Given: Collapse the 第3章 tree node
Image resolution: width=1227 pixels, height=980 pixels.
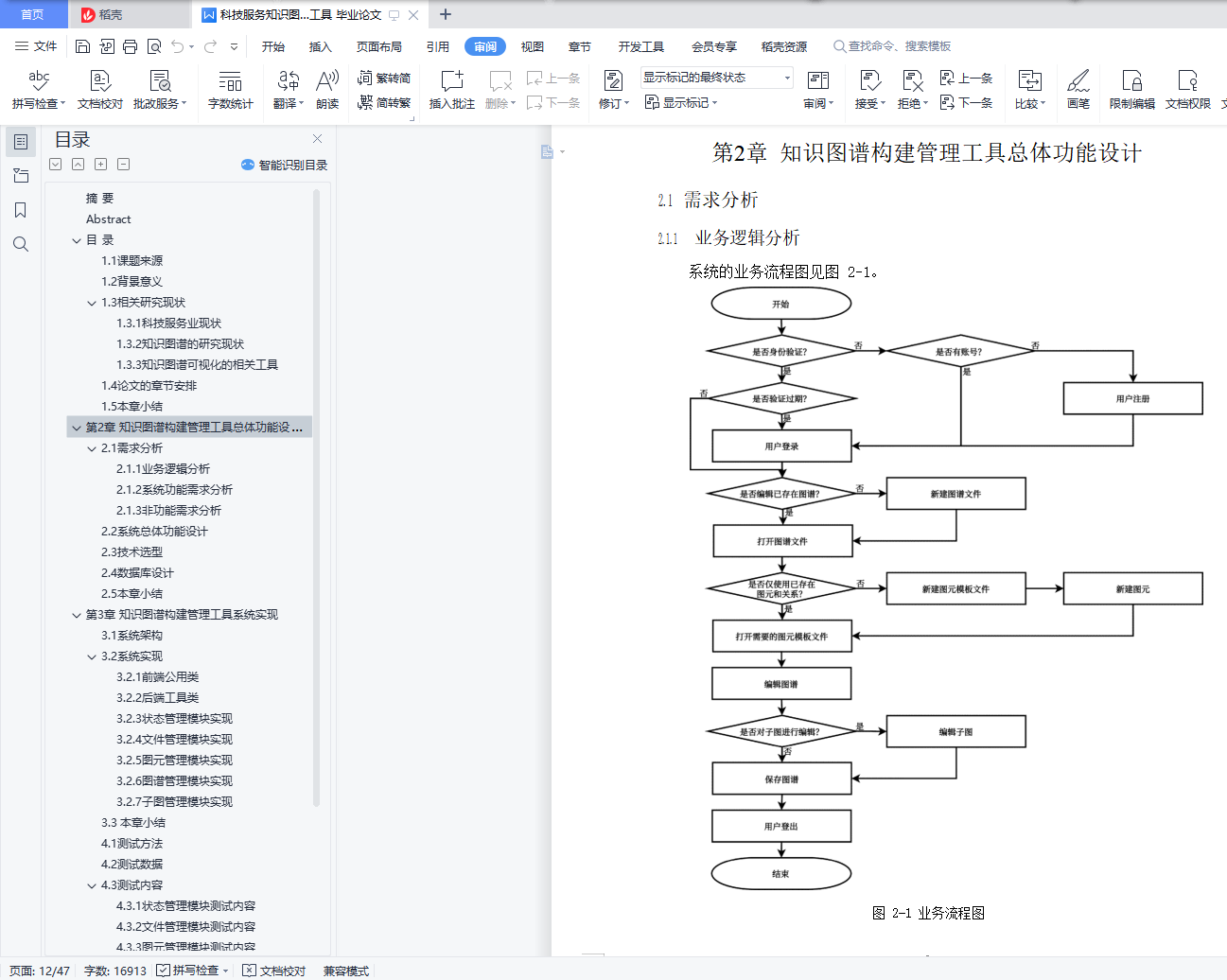Looking at the screenshot, I should (x=77, y=615).
